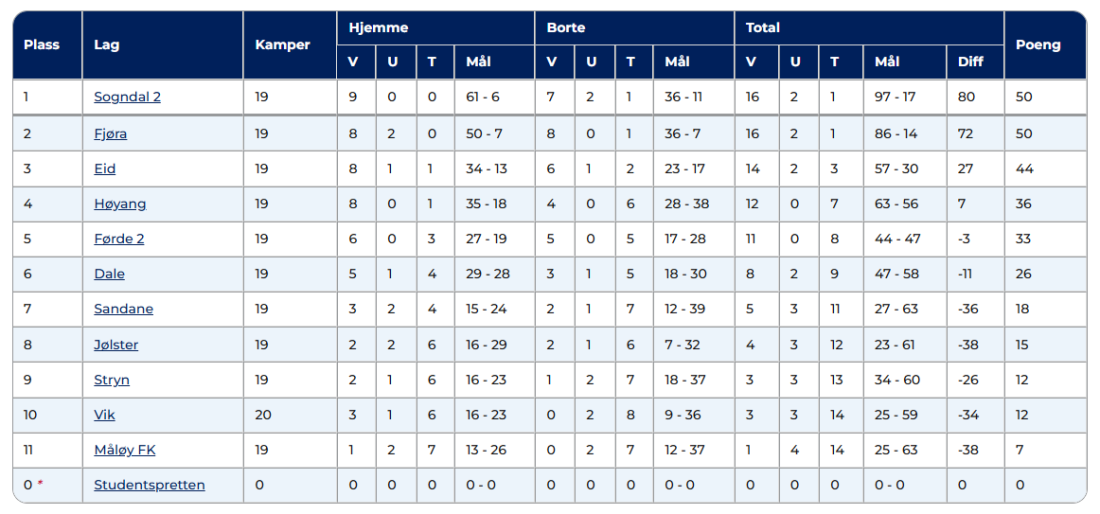Click the Poeng column header

(x=1038, y=45)
